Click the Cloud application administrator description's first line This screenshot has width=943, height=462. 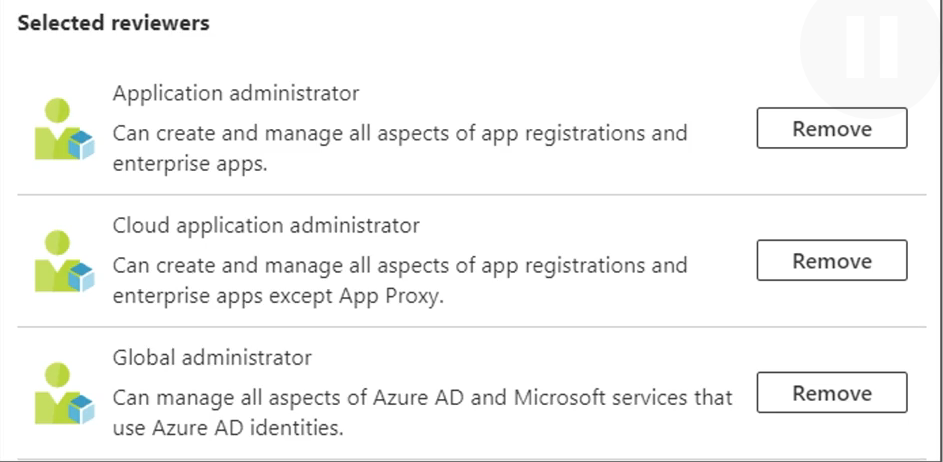click(399, 265)
